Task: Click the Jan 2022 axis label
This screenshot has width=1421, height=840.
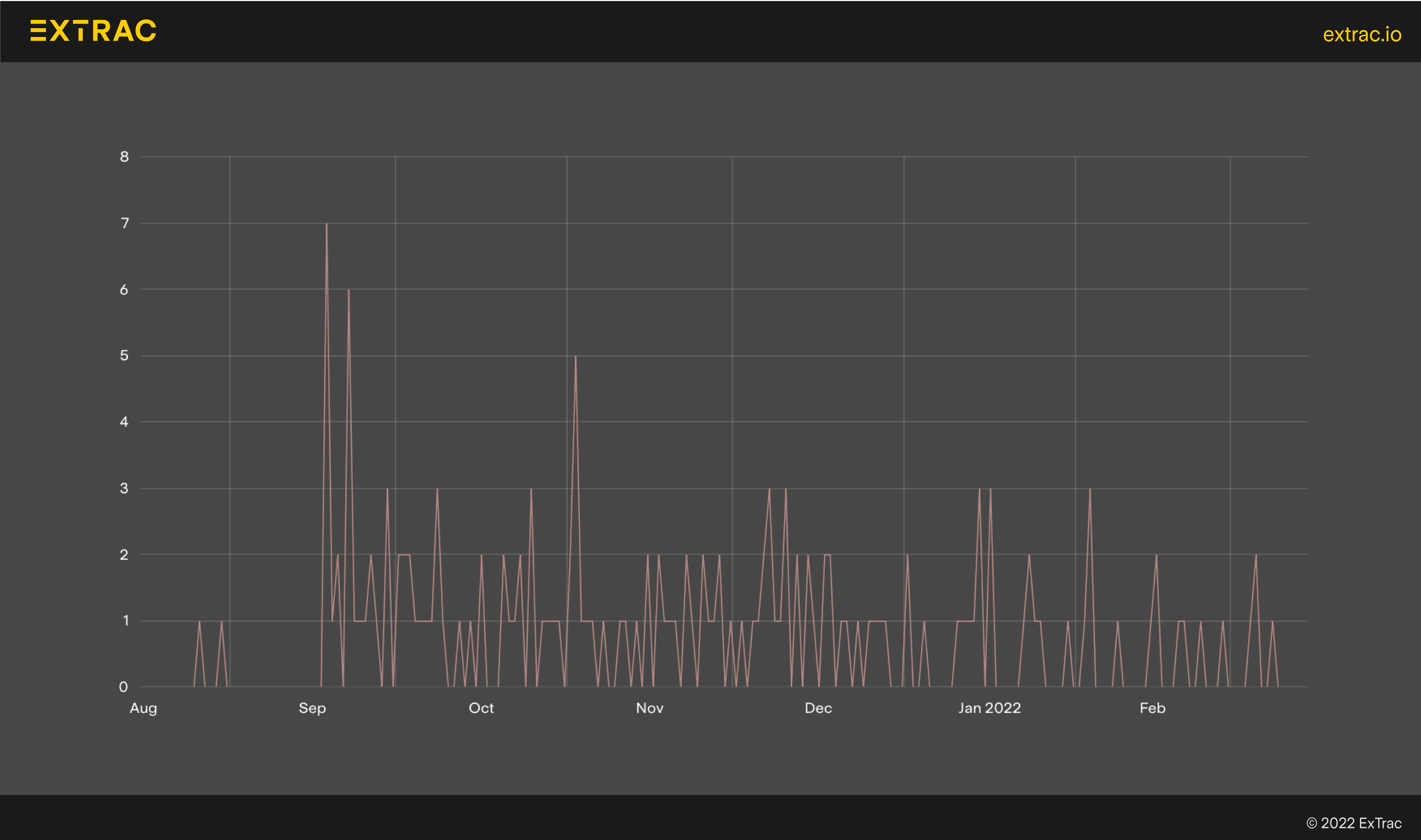Action: (989, 708)
